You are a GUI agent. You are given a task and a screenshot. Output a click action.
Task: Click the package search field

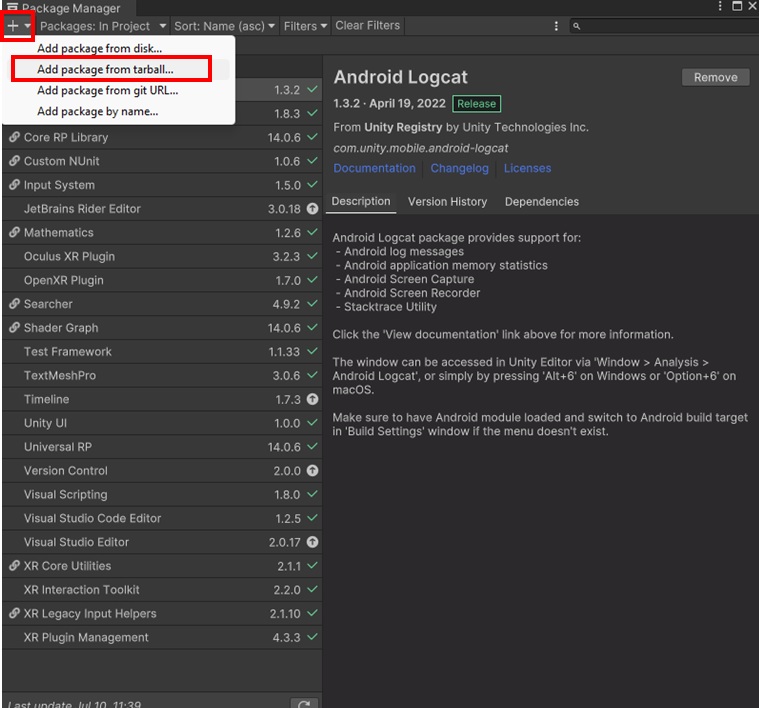665,26
